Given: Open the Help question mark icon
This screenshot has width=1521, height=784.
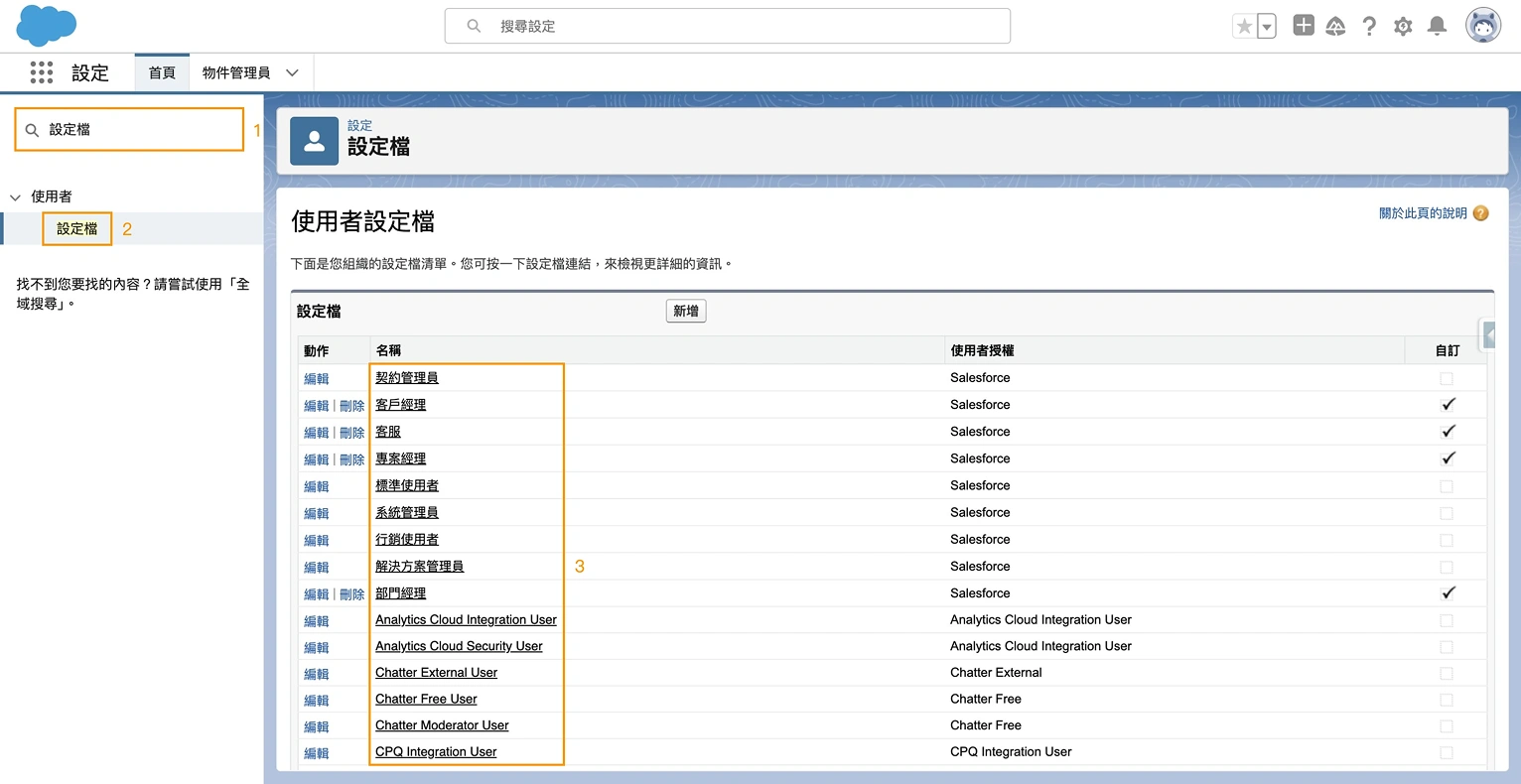Looking at the screenshot, I should tap(1369, 26).
